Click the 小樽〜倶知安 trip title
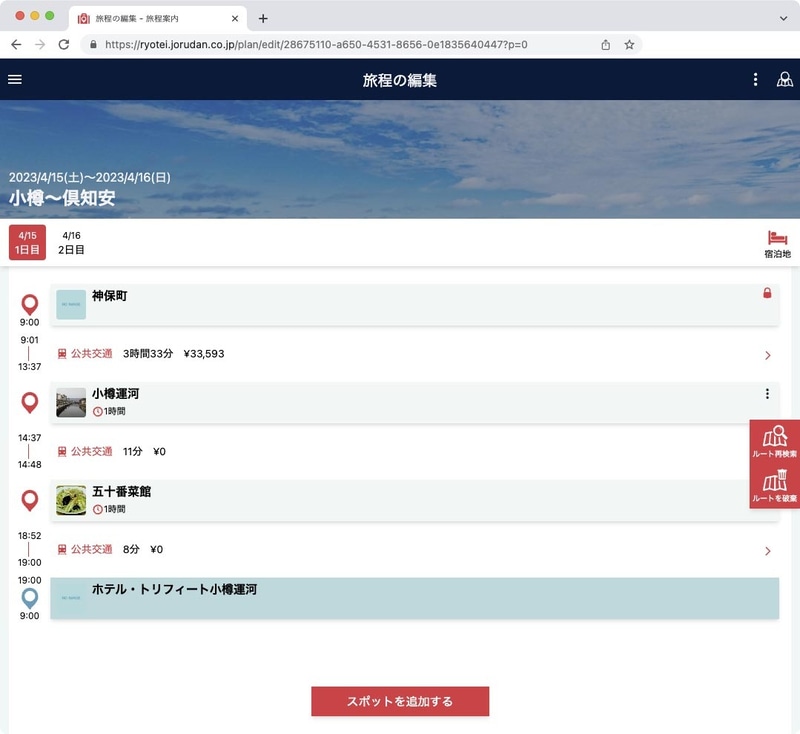Screen dimensions: 800x734 (x=62, y=198)
